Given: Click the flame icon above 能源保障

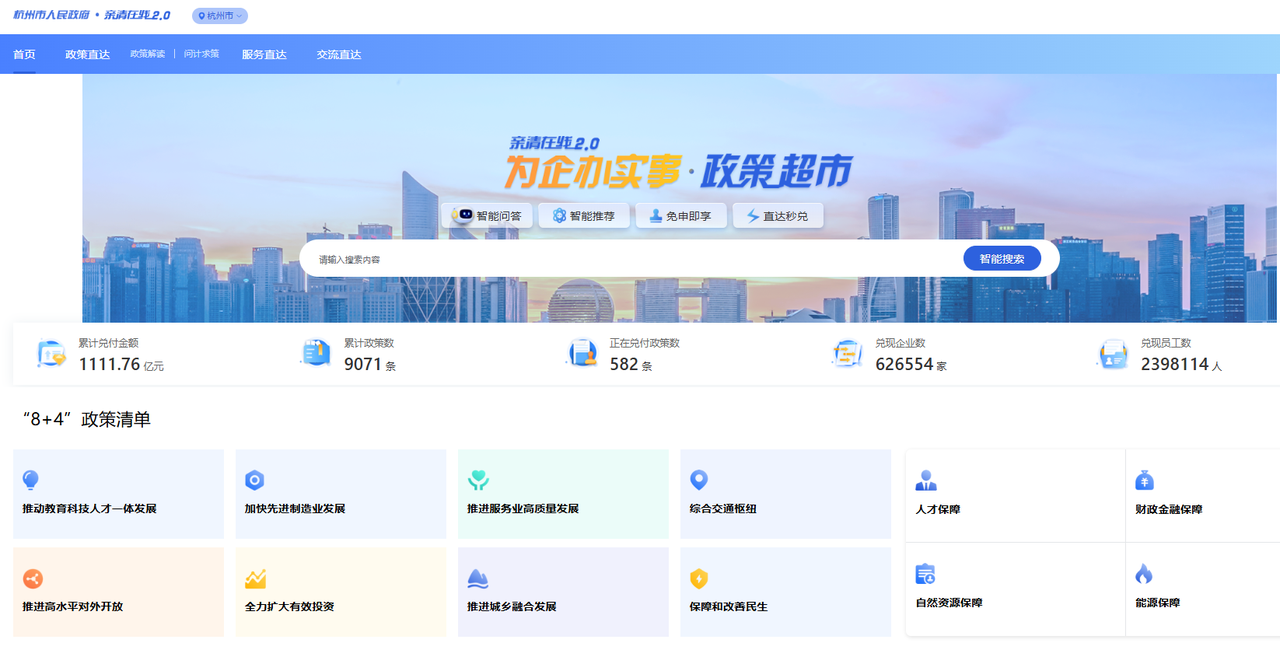Looking at the screenshot, I should (1144, 574).
